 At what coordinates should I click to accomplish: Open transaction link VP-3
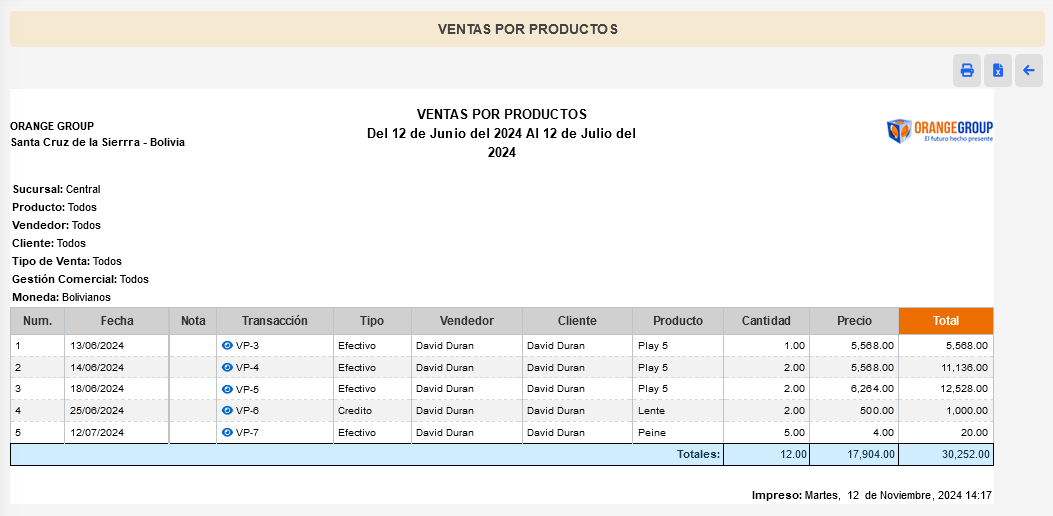point(247,345)
